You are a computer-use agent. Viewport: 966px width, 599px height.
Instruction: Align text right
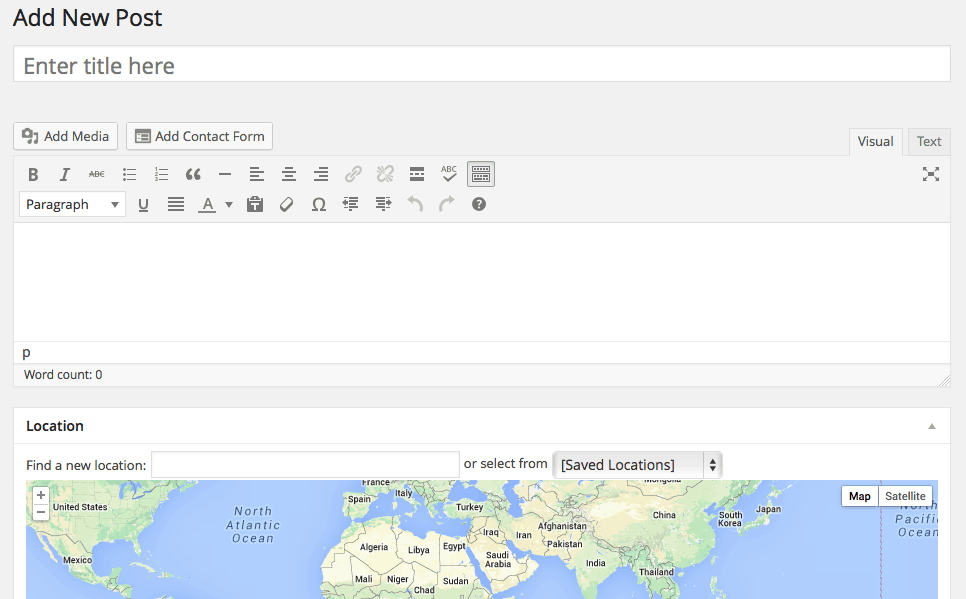(x=321, y=174)
